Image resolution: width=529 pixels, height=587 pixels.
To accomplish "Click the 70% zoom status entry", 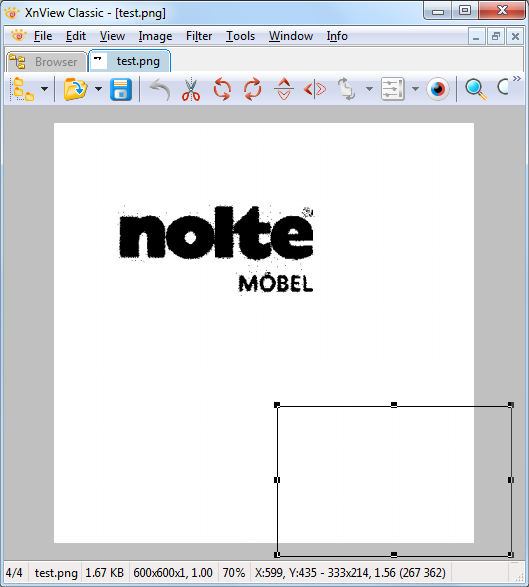I will (x=234, y=573).
